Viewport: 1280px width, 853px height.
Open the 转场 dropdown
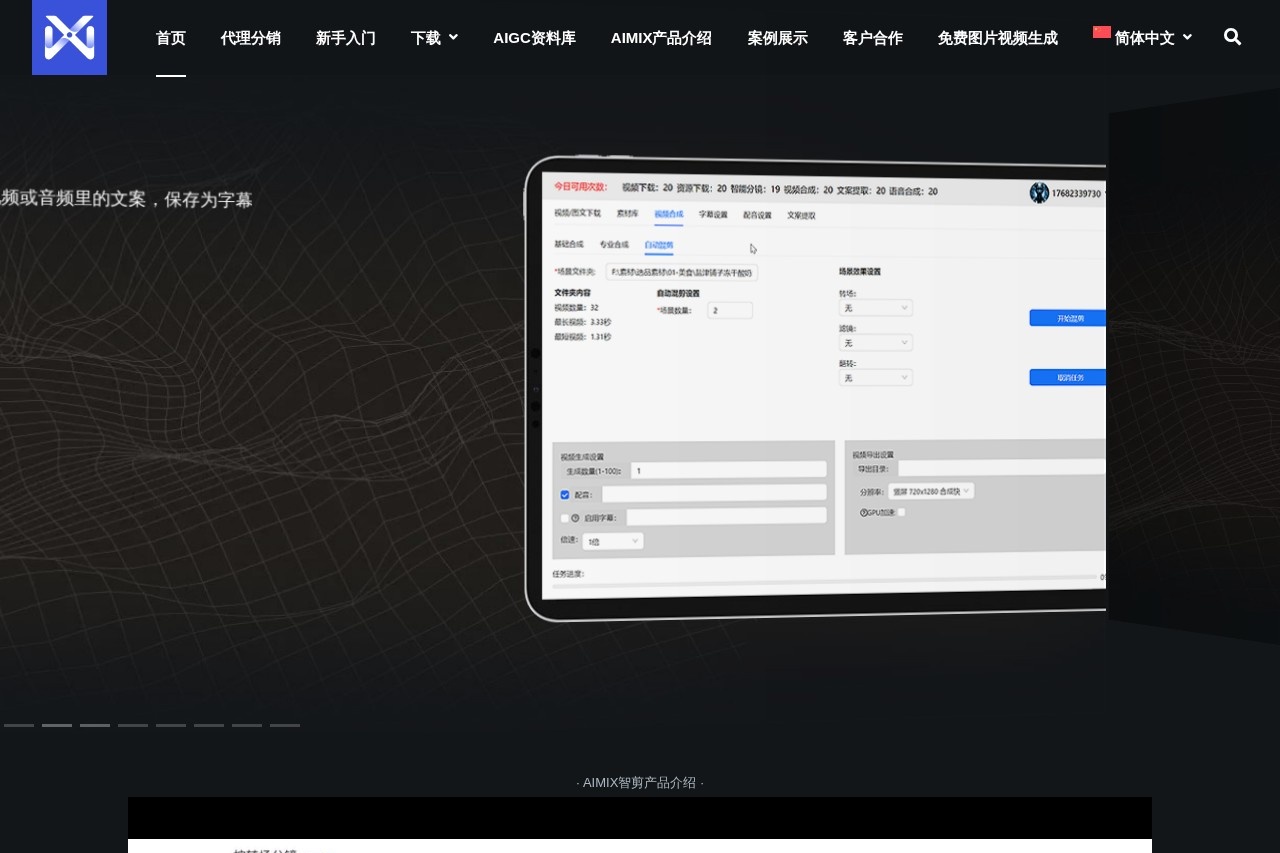point(876,308)
